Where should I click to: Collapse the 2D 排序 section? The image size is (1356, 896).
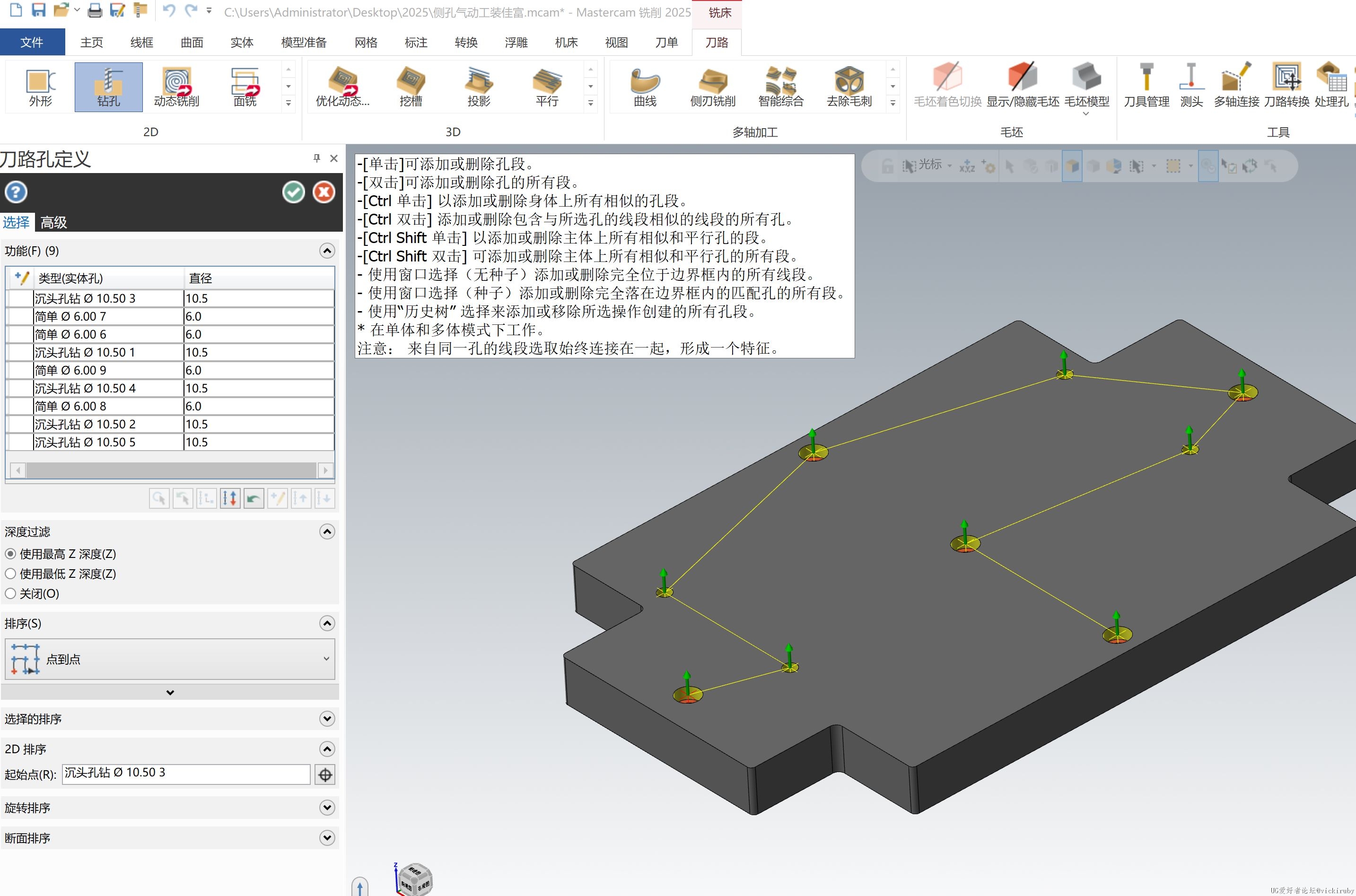click(x=327, y=749)
